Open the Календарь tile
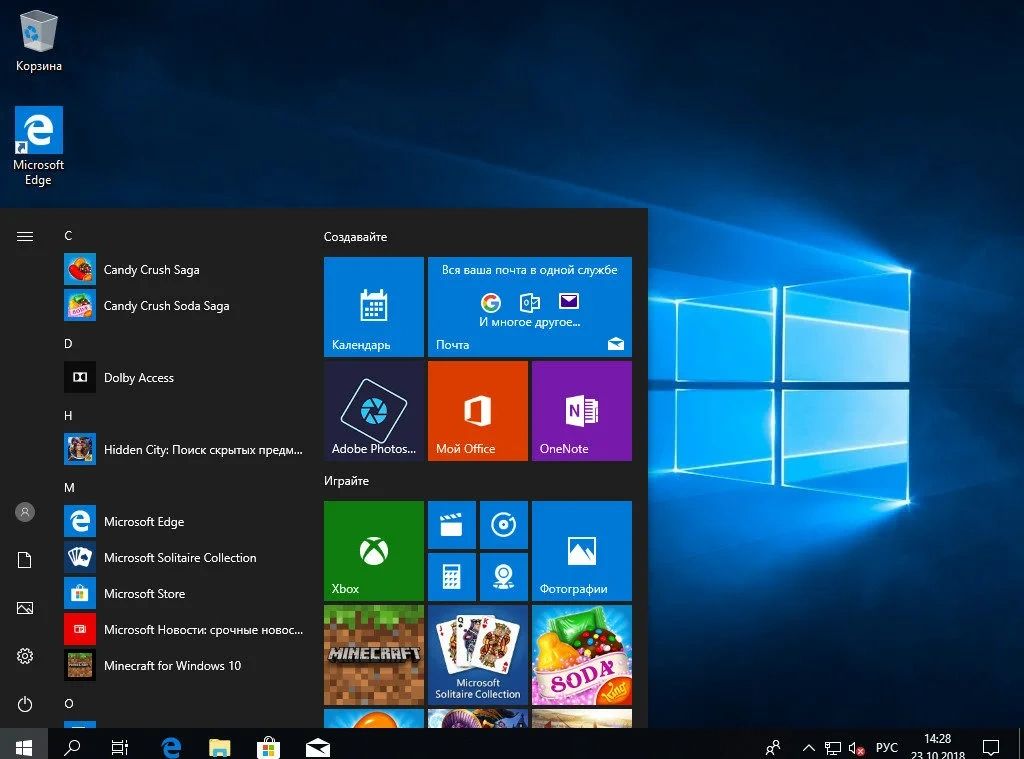 pos(373,306)
